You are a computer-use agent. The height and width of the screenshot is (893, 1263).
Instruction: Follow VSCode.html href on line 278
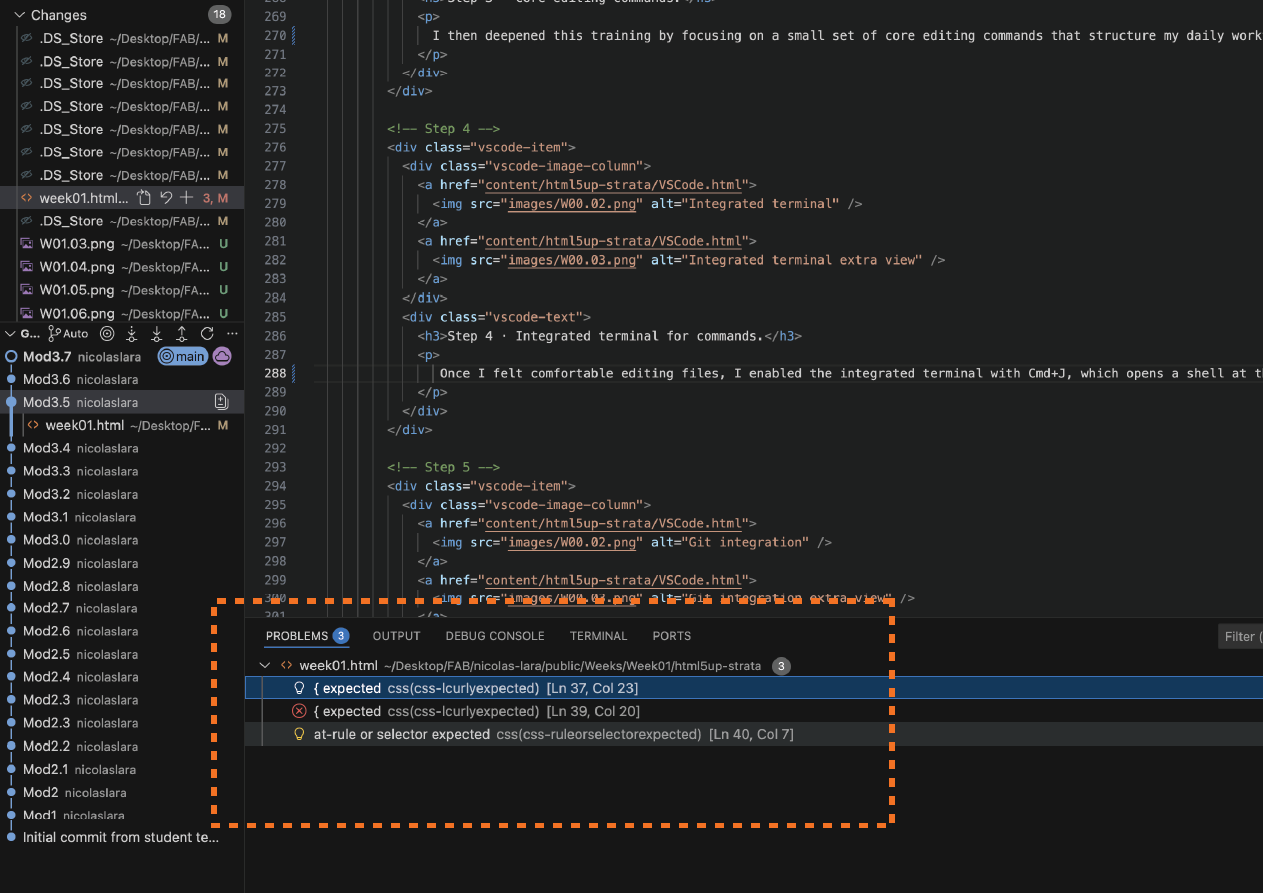(613, 185)
